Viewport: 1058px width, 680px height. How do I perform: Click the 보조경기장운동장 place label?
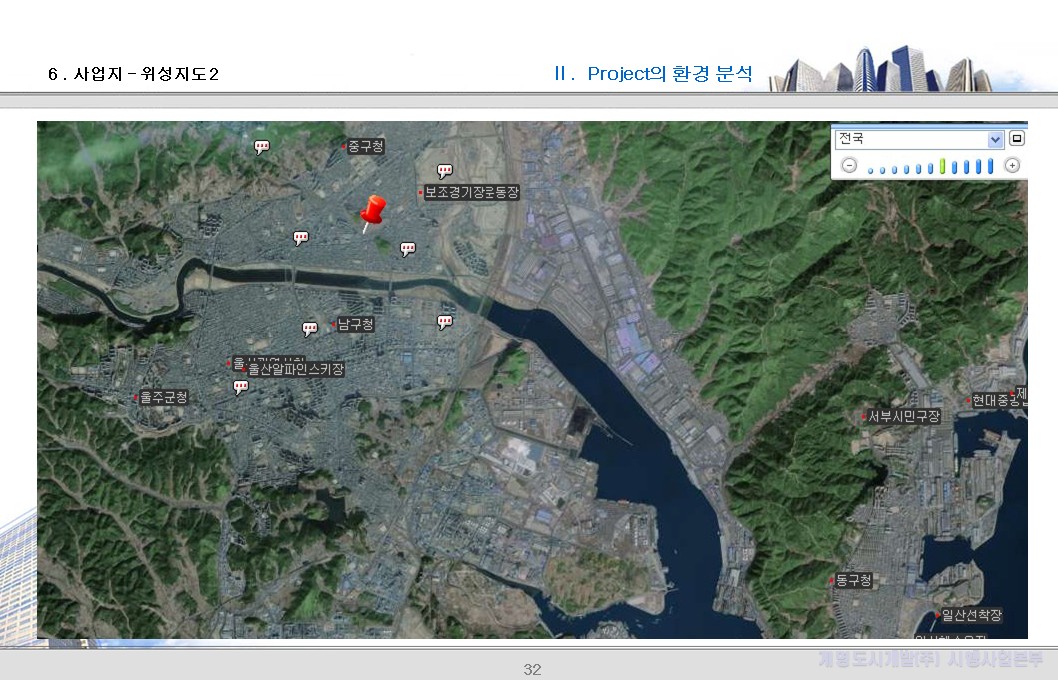click(471, 192)
